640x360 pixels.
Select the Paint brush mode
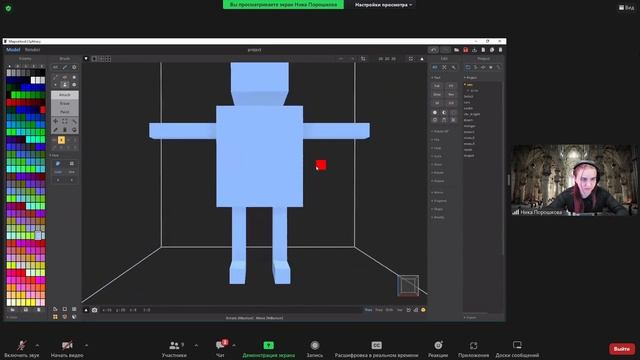64,112
